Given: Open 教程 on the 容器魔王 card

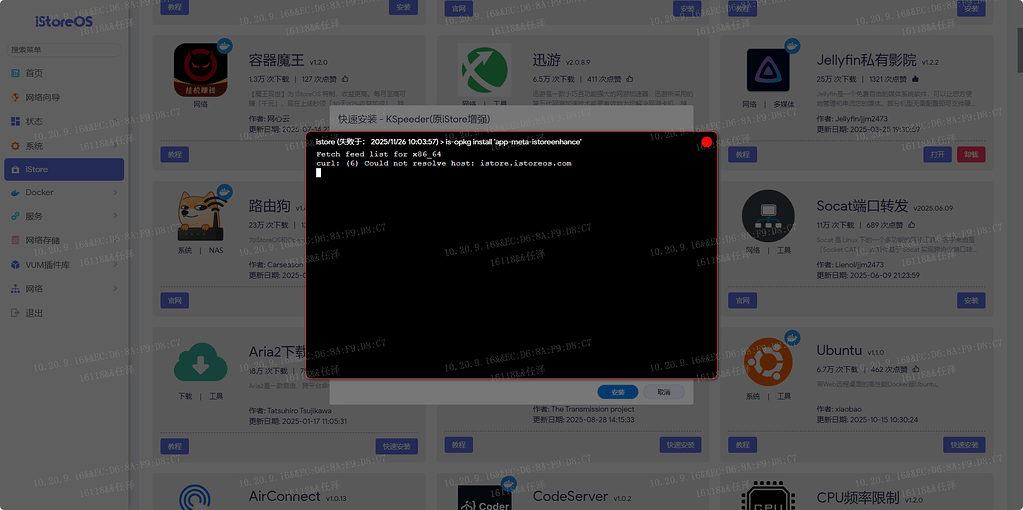Looking at the screenshot, I should pos(174,155).
